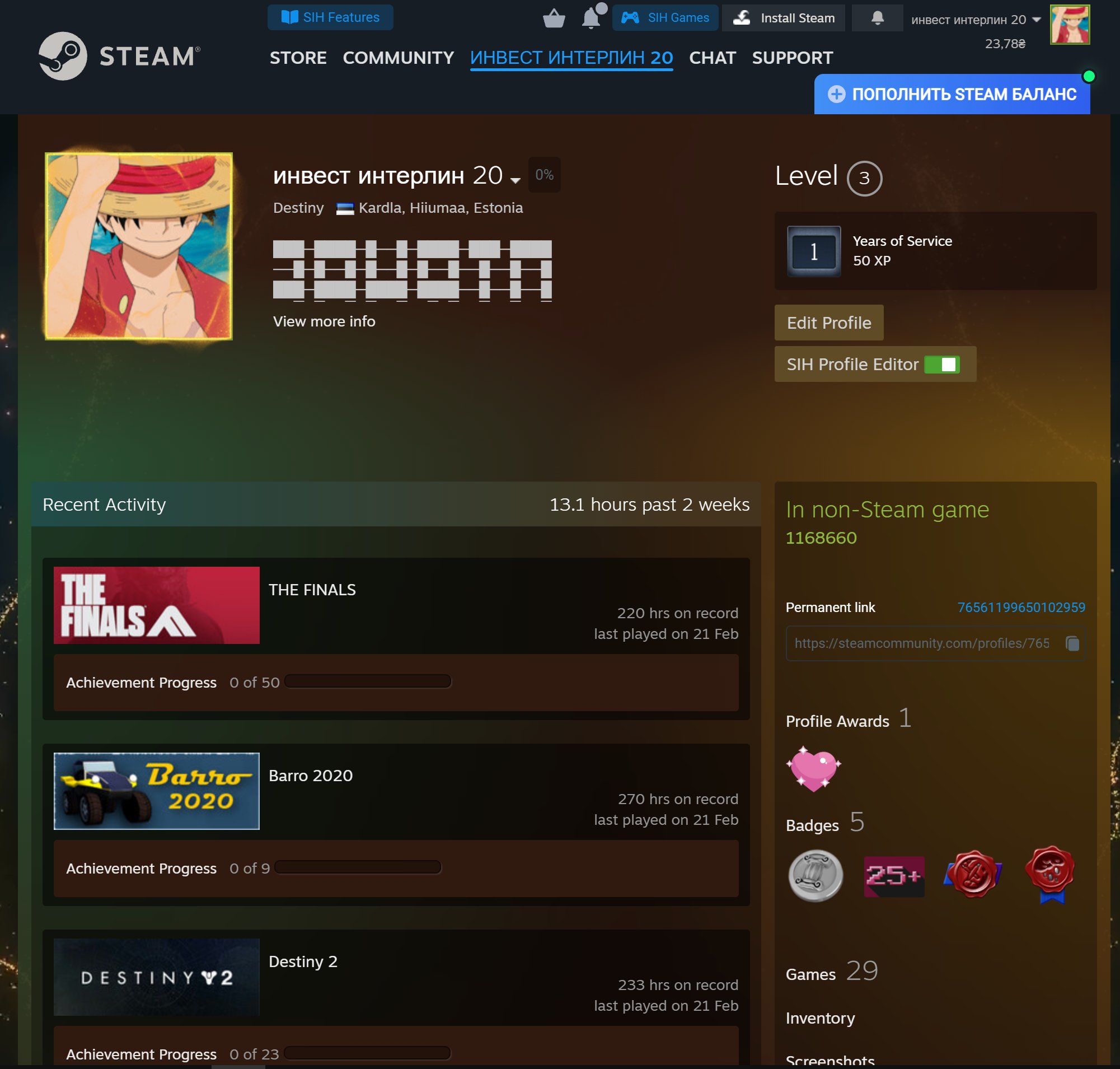Copy the permanent profile link
This screenshot has height=1069, width=1120.
(1072, 643)
